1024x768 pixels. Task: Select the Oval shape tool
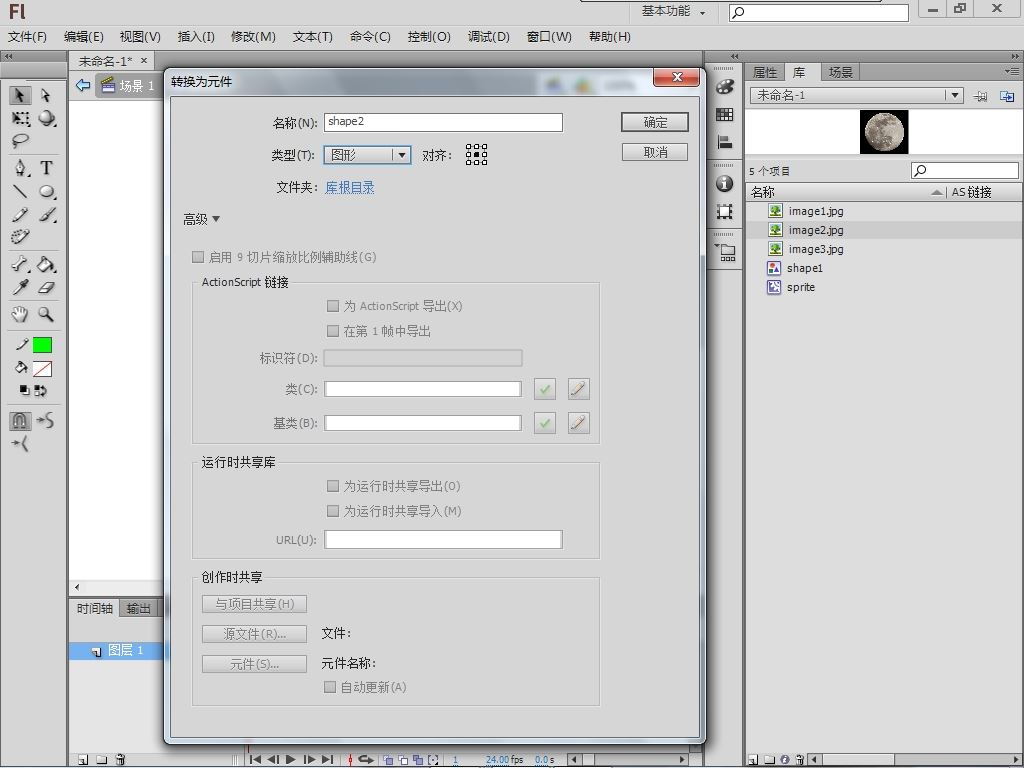point(46,191)
